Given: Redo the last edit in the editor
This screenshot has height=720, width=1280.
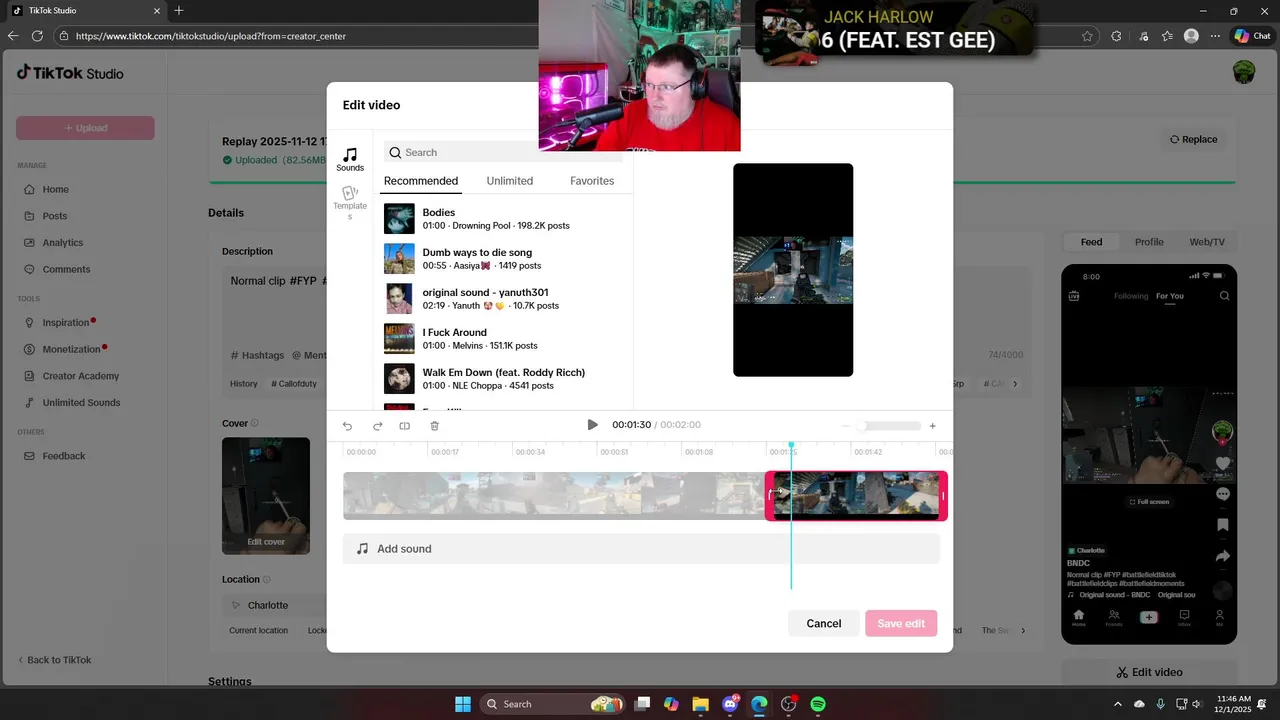Looking at the screenshot, I should [377, 426].
